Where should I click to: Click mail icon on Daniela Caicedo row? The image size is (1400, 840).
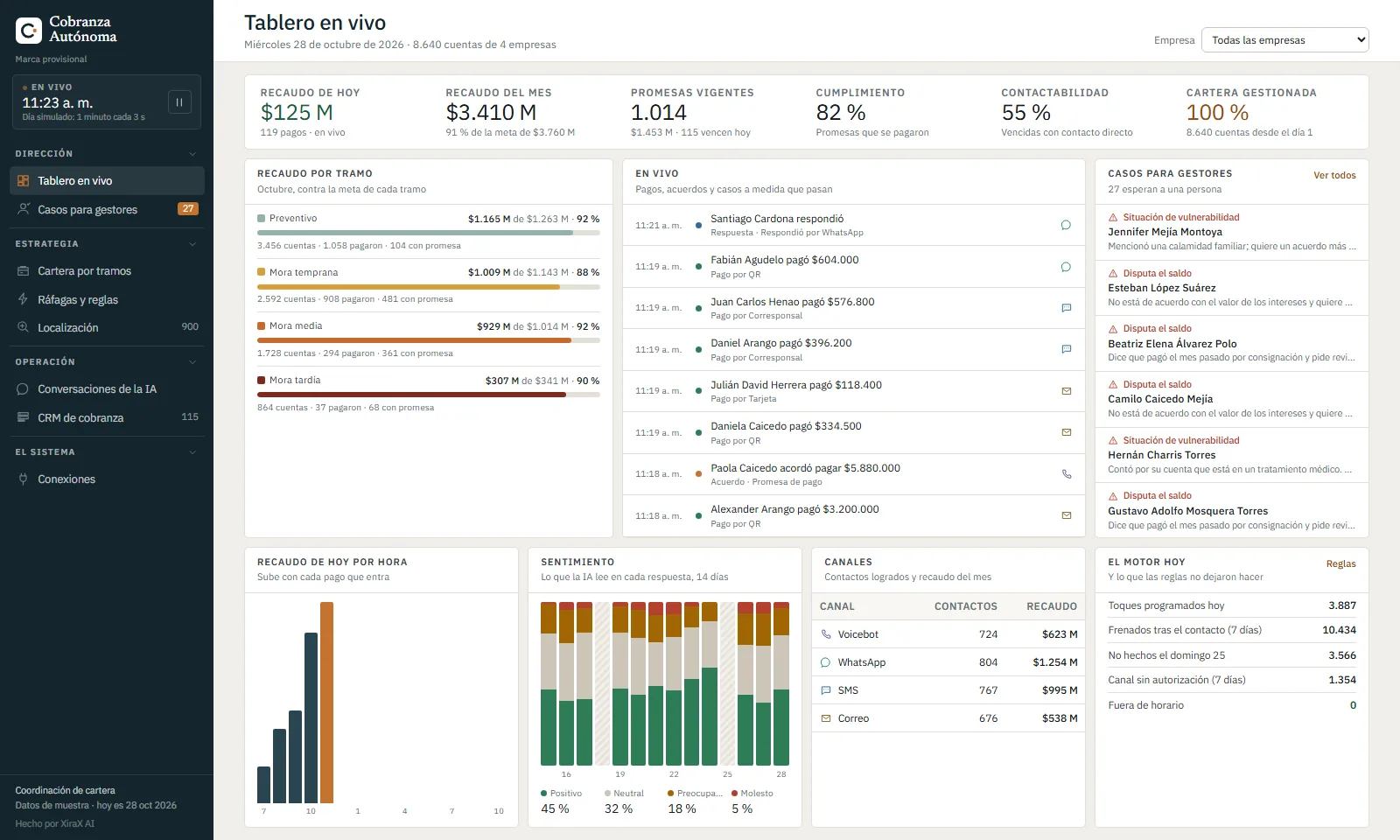click(1066, 432)
